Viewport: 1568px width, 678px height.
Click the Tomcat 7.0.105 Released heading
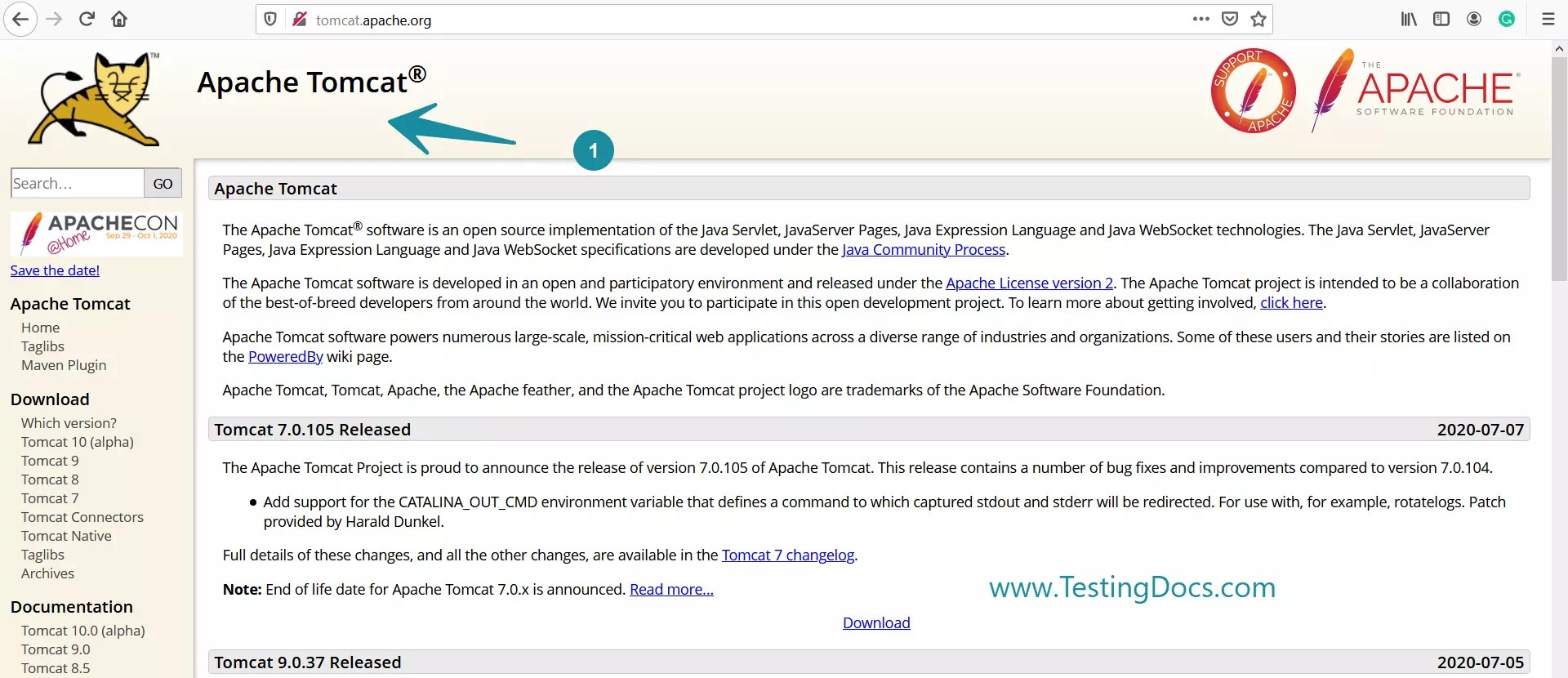[x=313, y=430]
